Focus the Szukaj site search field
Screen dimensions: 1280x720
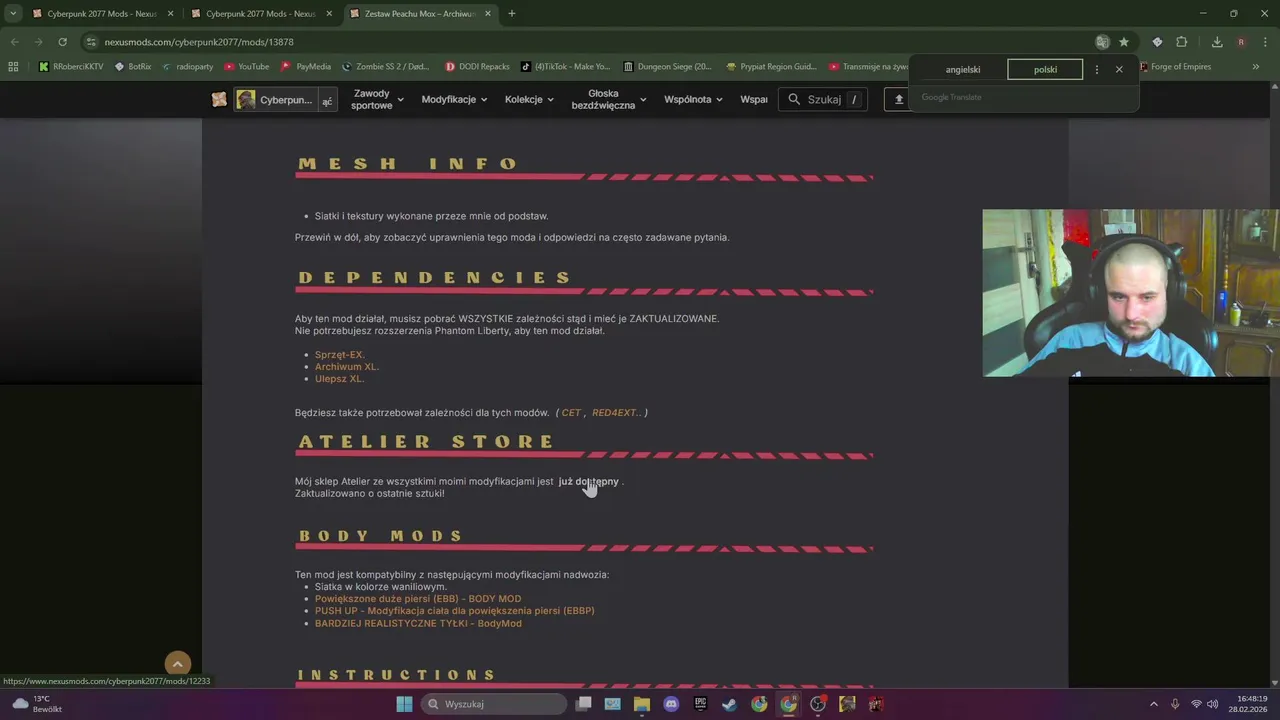click(823, 99)
